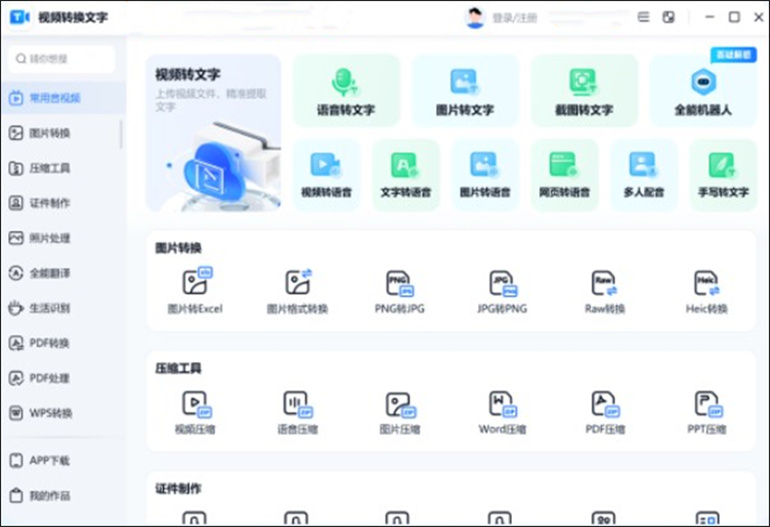
Task: Open 我的作品 in the sidebar
Action: coord(63,495)
